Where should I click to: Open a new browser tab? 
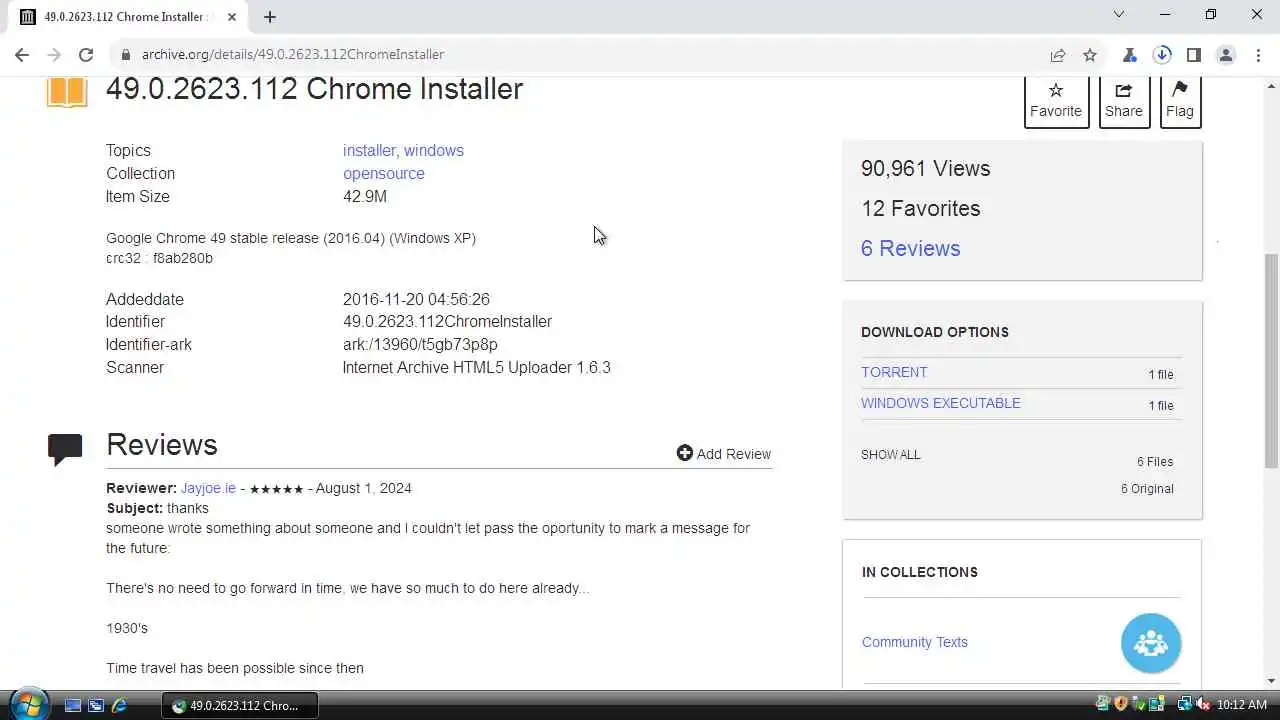click(270, 16)
